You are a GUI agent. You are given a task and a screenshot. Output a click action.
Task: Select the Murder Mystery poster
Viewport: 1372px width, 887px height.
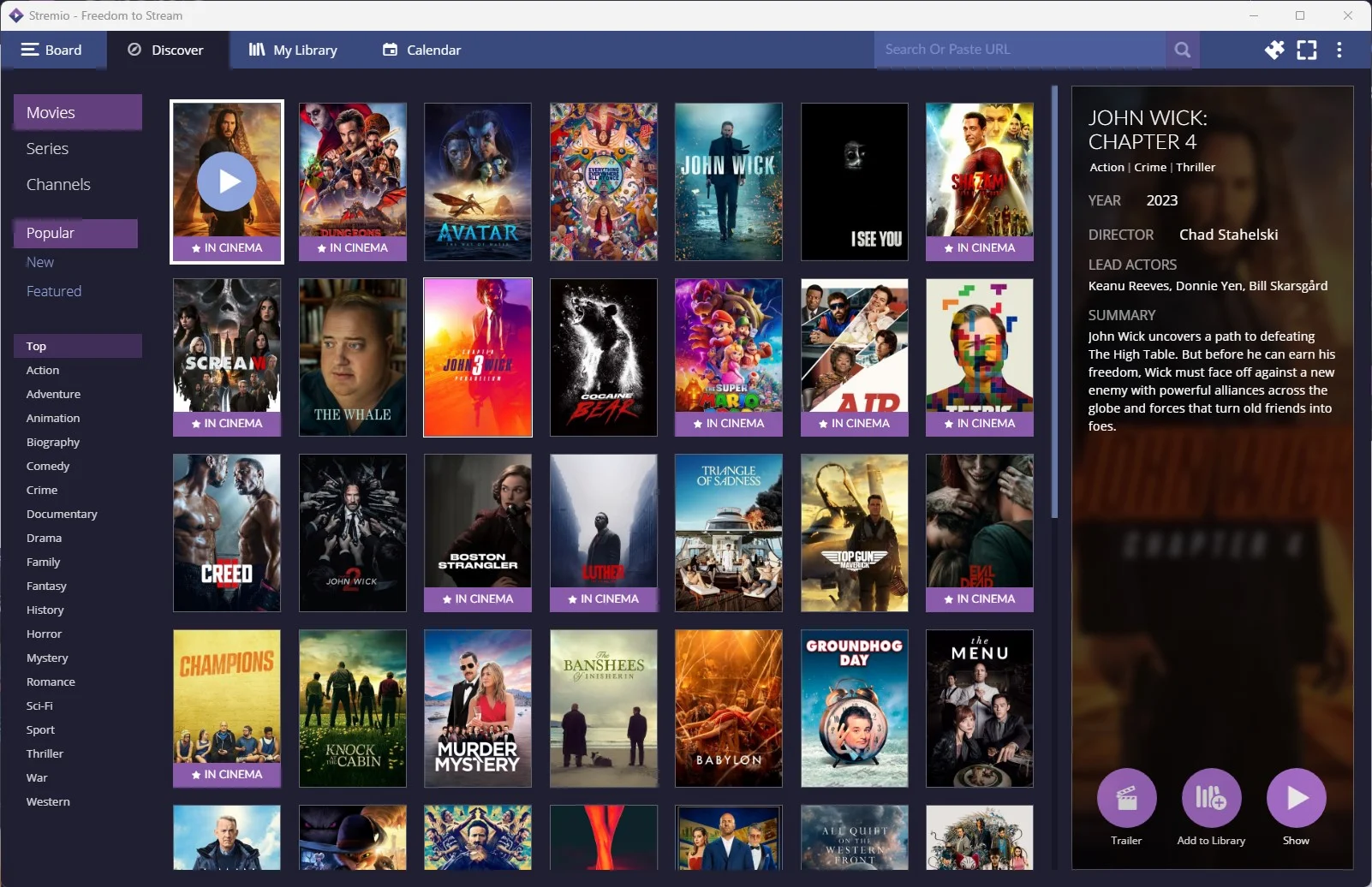pyautogui.click(x=478, y=708)
